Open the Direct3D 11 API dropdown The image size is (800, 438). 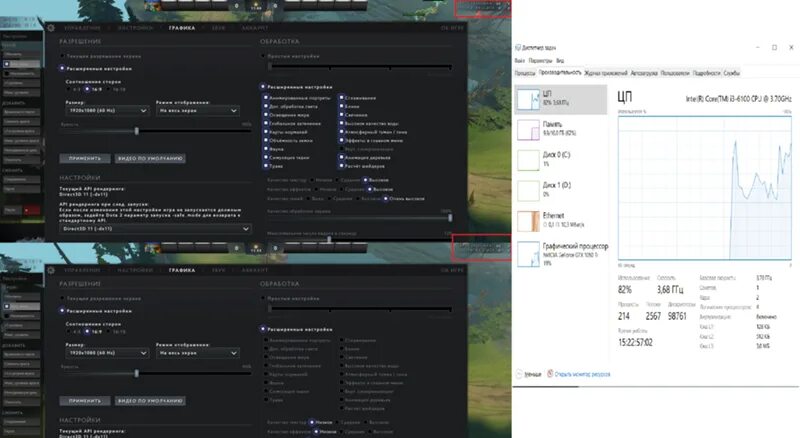click(155, 229)
